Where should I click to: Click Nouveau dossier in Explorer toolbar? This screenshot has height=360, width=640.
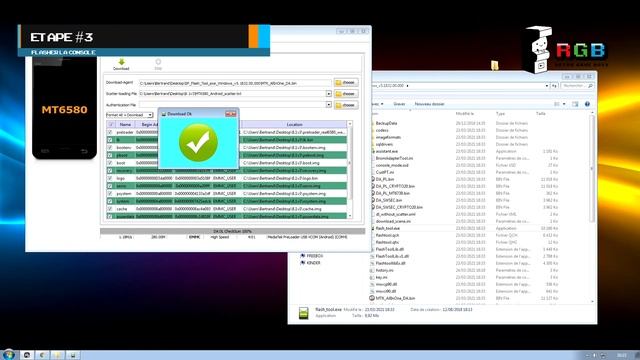(429, 104)
